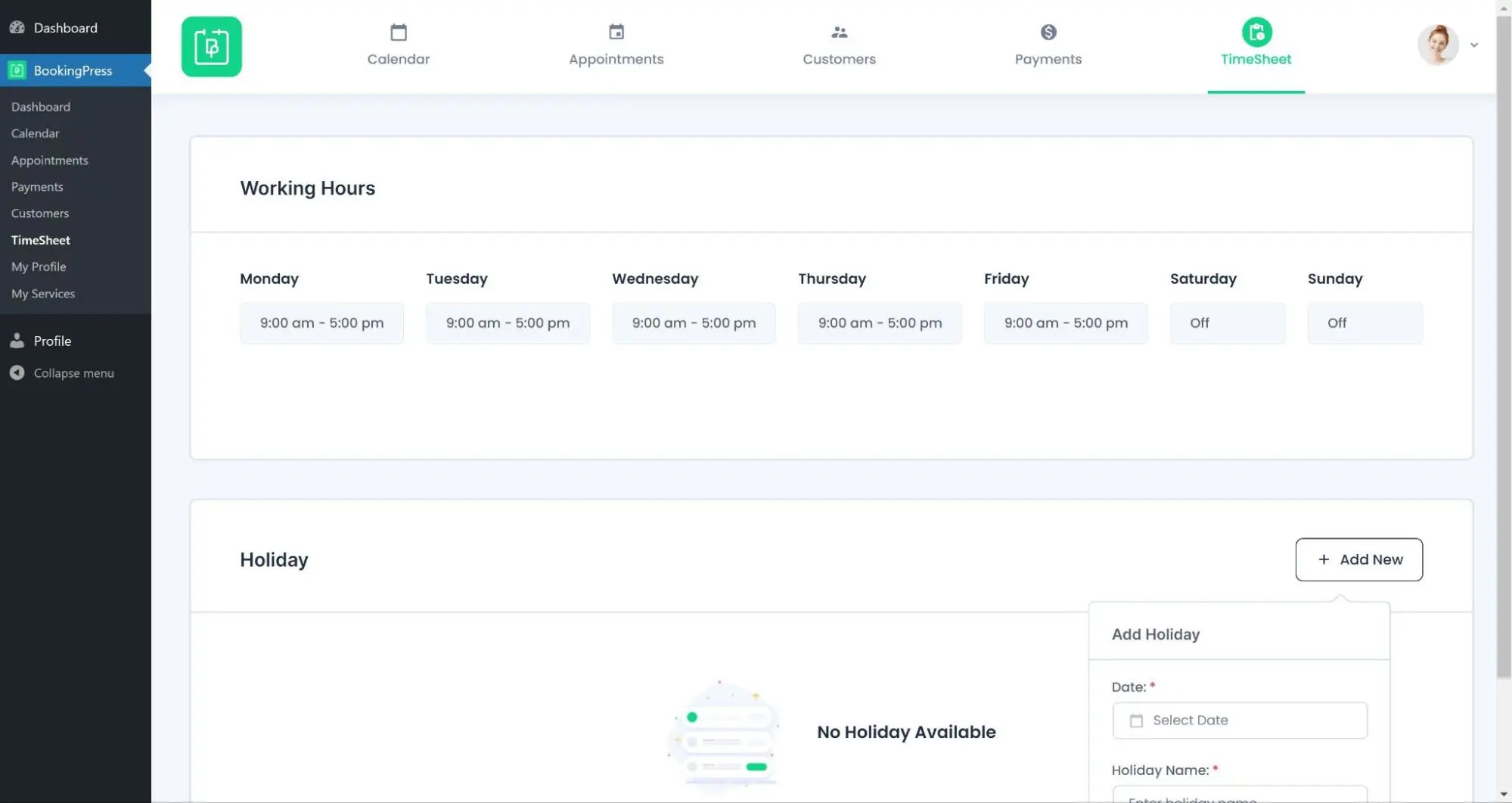Open My Profile in the sidebar
Viewport: 1512px width, 803px height.
tap(39, 266)
